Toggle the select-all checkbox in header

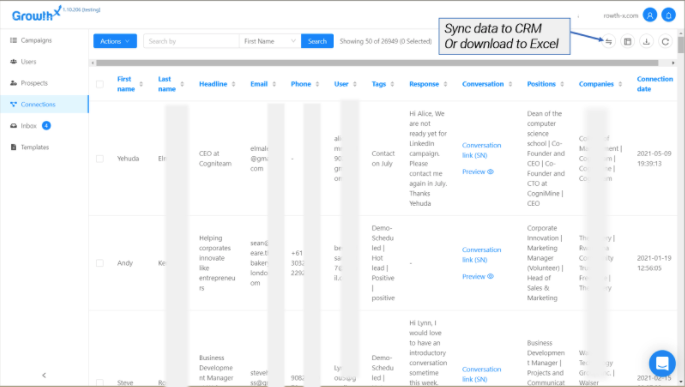point(100,84)
